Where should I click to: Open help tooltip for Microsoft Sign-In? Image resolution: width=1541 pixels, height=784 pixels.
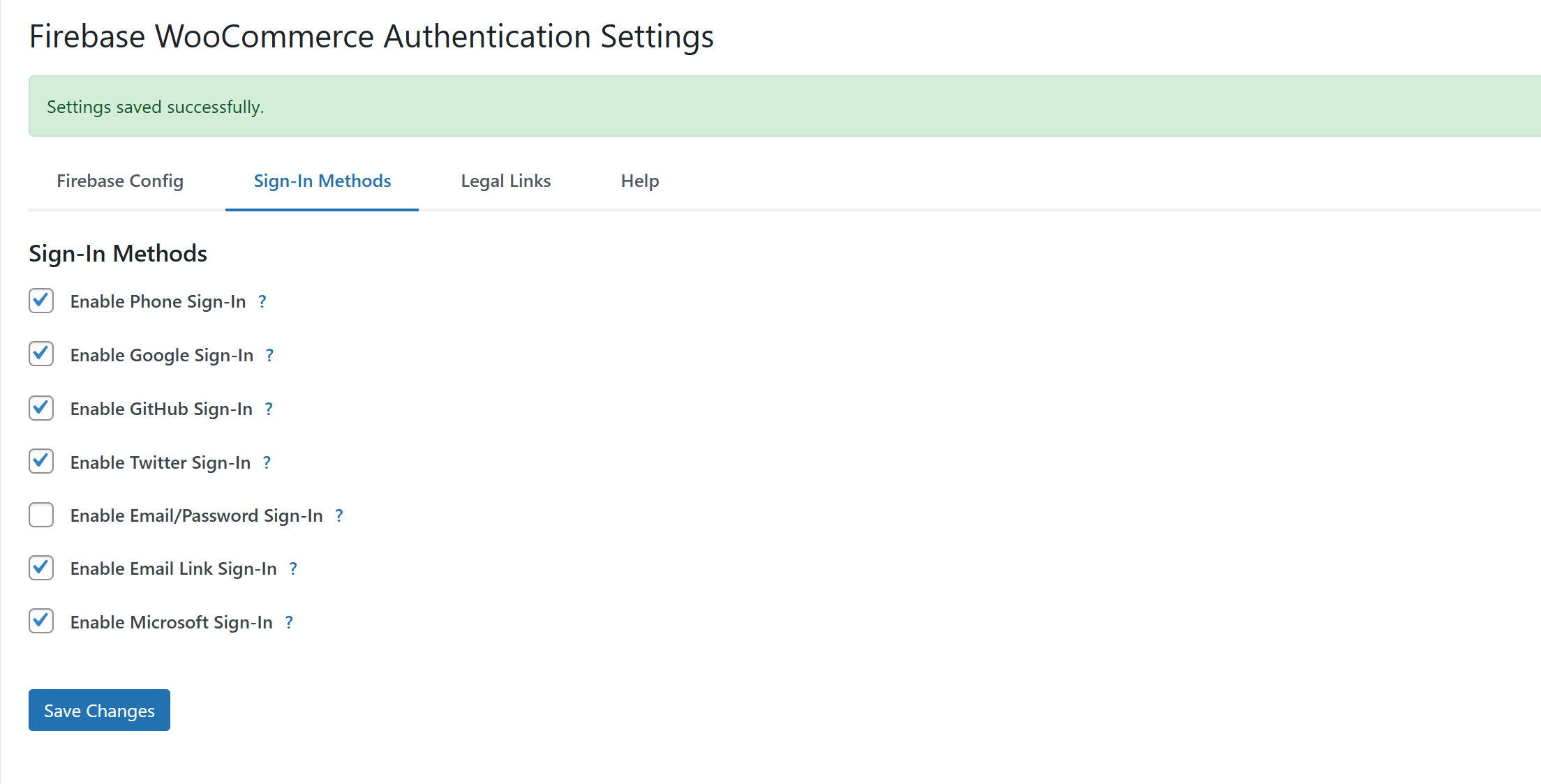point(289,622)
